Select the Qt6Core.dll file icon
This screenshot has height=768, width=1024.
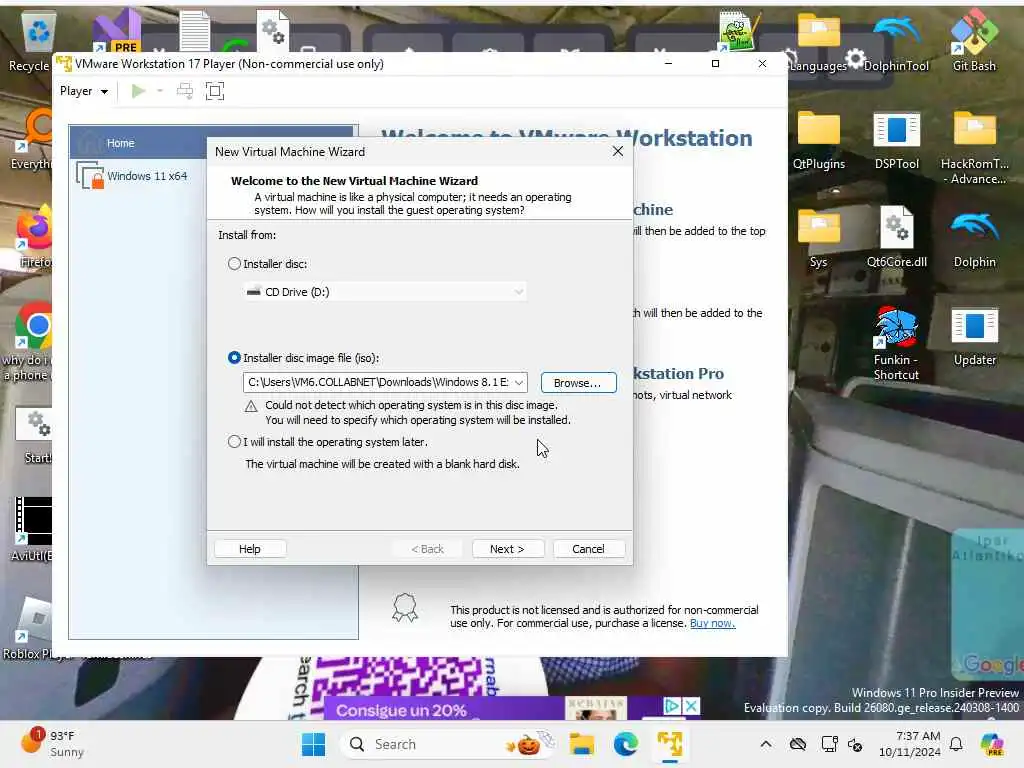pos(897,238)
